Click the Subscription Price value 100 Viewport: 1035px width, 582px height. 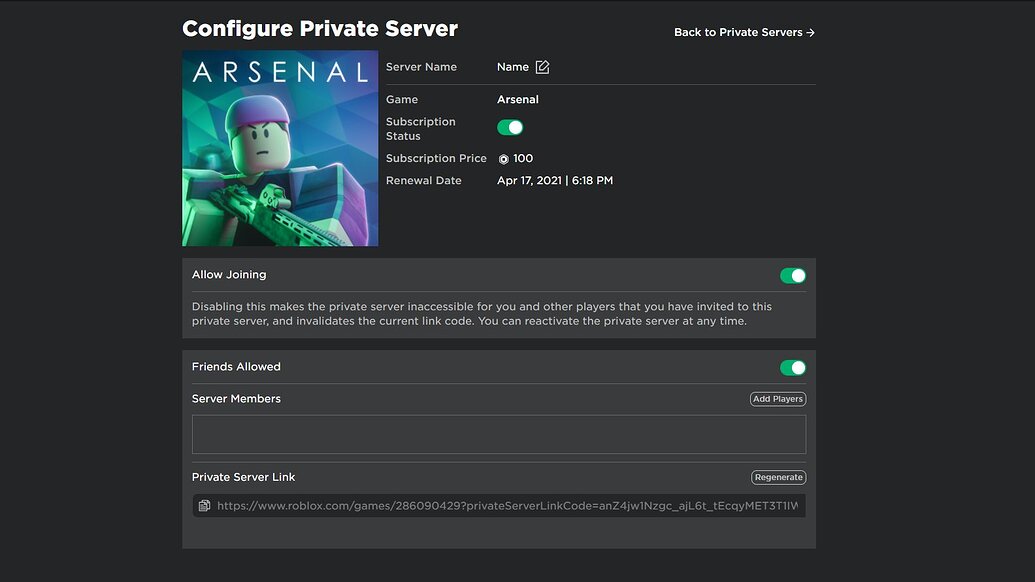[523, 158]
